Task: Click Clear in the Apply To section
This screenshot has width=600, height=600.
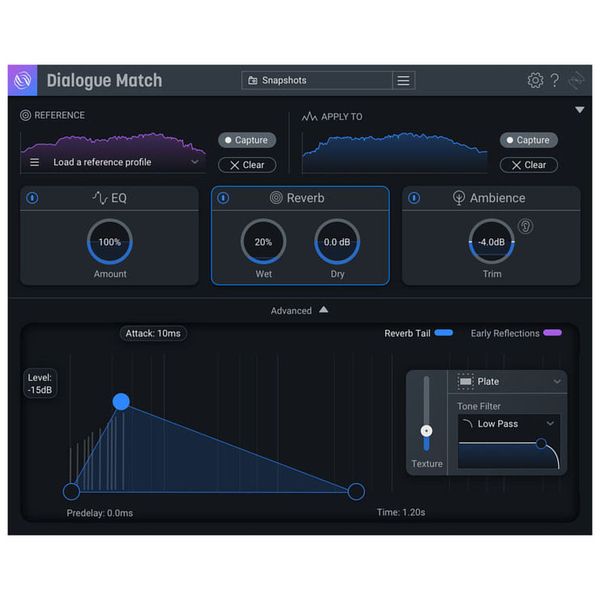Action: (x=528, y=165)
